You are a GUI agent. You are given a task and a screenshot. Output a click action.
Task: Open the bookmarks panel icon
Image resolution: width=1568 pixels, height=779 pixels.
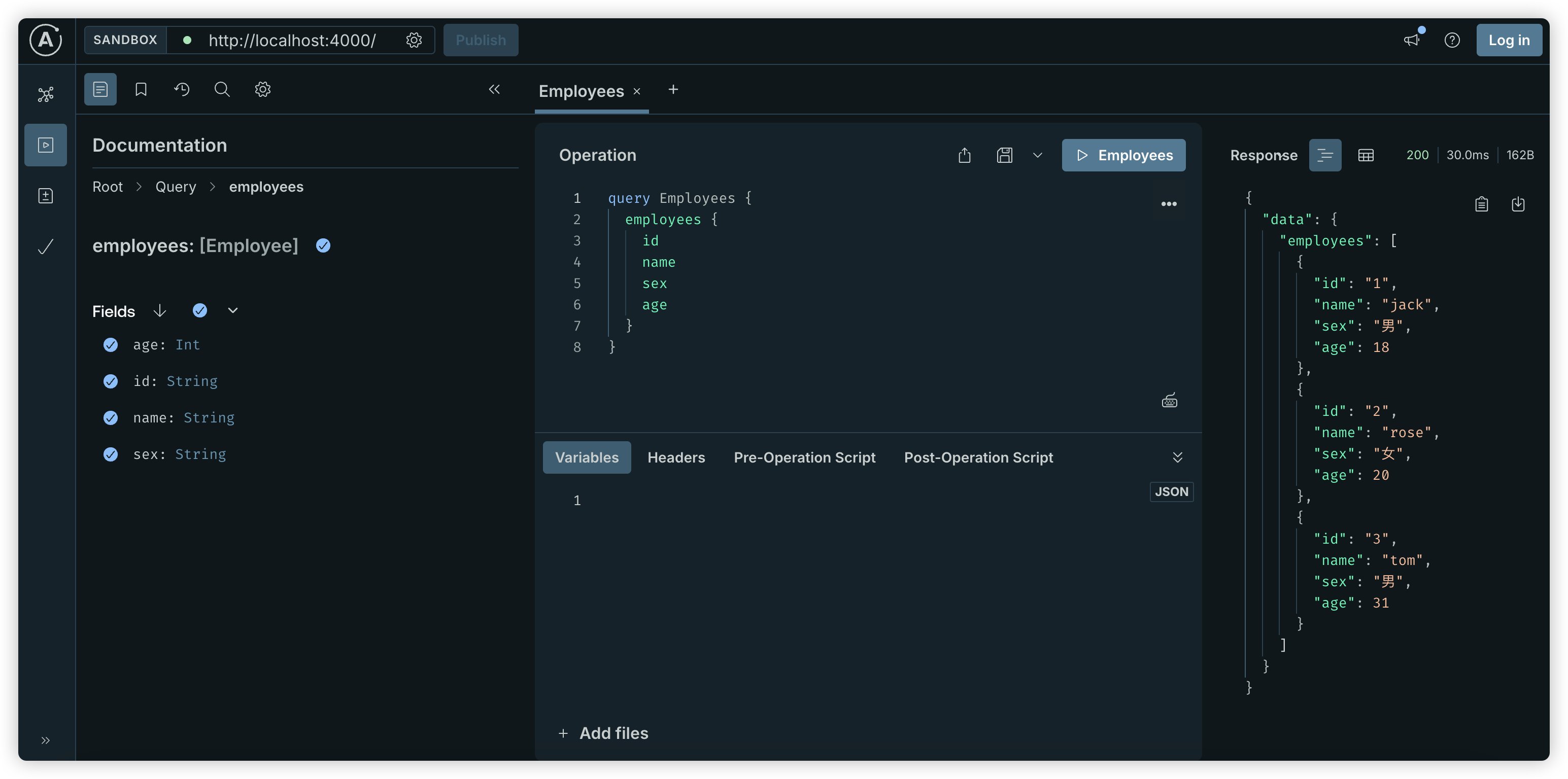141,89
